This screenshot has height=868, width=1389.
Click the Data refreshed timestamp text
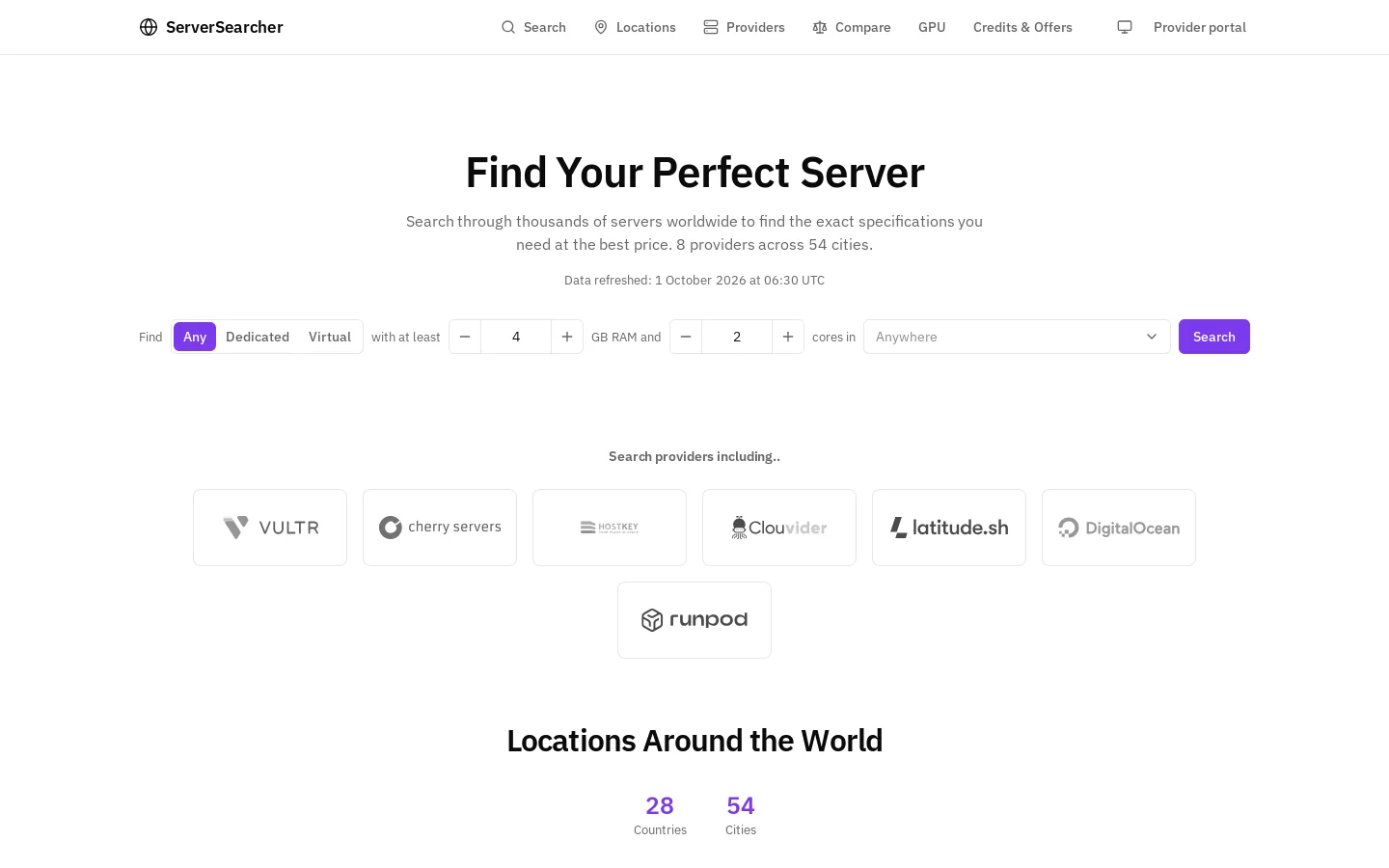694,281
